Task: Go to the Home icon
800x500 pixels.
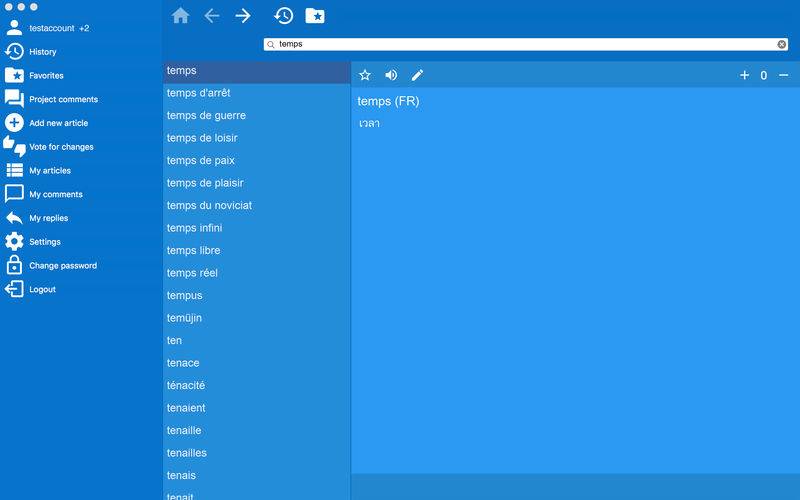Action: click(x=181, y=16)
